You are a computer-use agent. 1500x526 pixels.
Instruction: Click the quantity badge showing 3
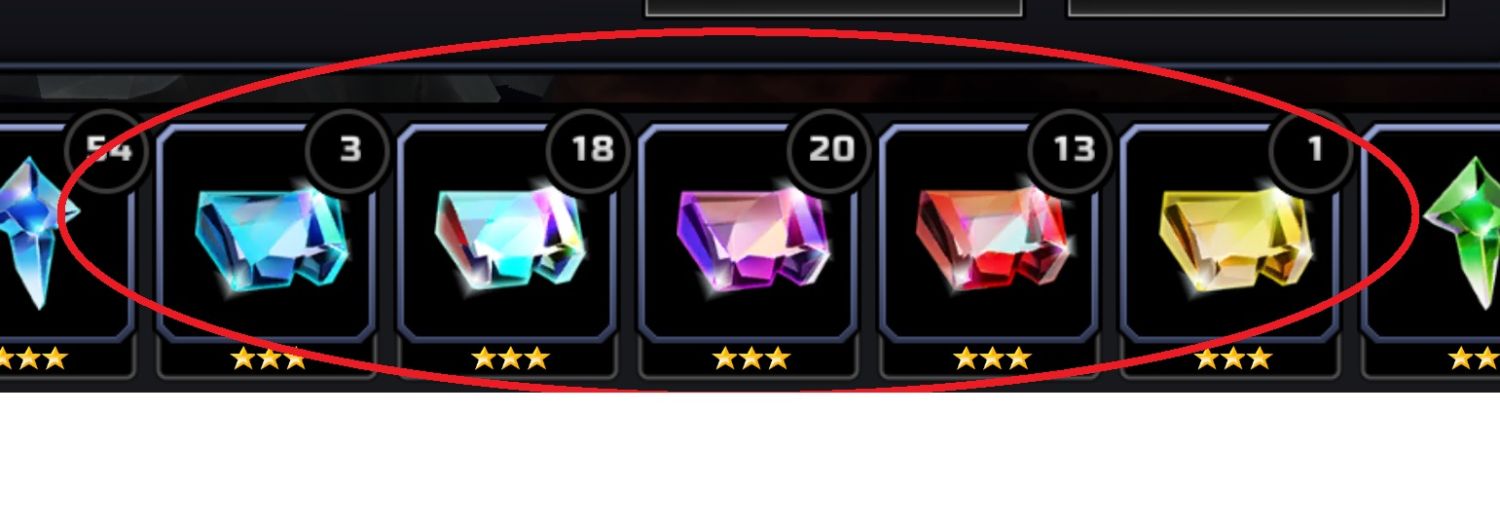point(348,150)
